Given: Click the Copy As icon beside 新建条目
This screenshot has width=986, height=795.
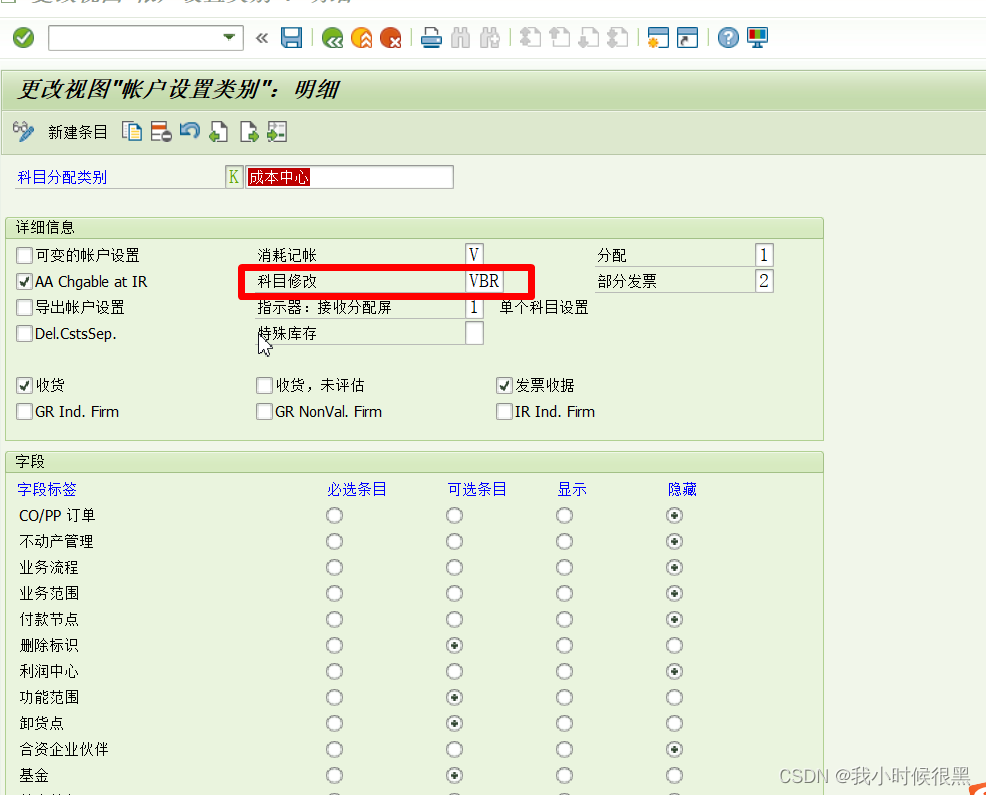Looking at the screenshot, I should (x=132, y=131).
